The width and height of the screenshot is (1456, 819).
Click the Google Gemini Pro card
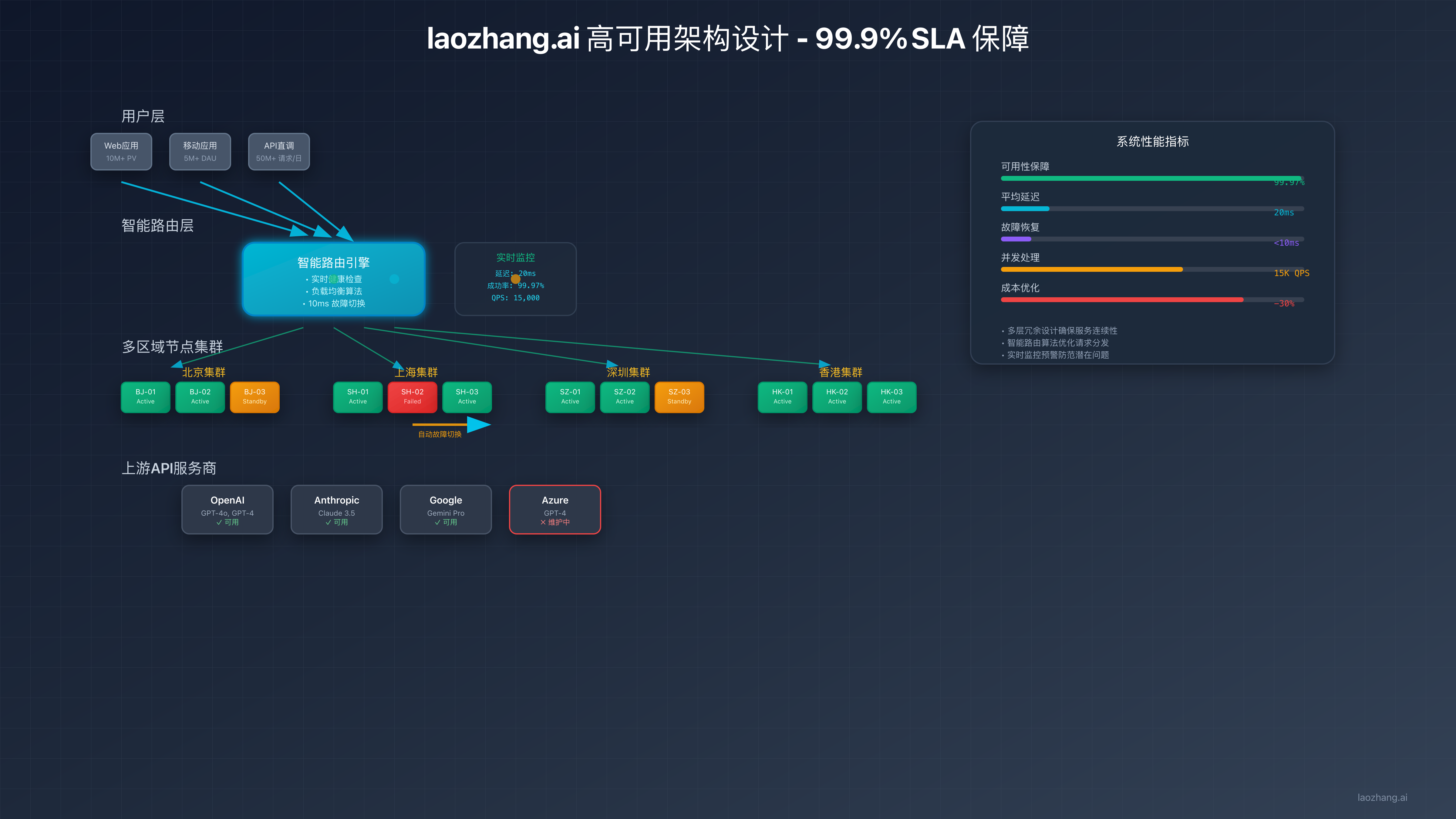coord(446,509)
